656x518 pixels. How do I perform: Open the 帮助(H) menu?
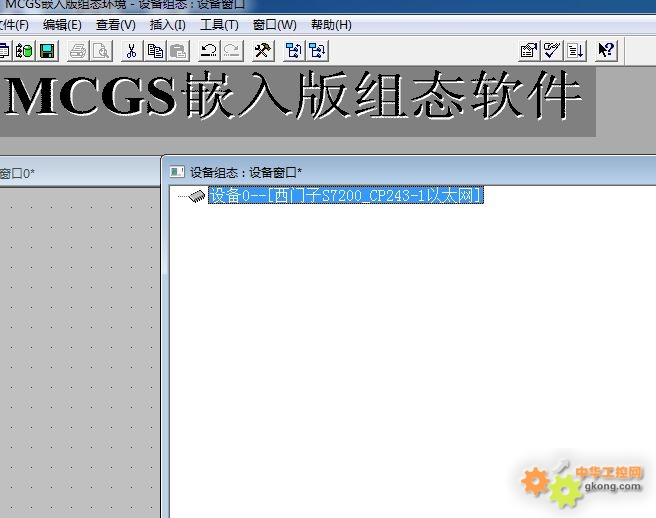click(331, 25)
